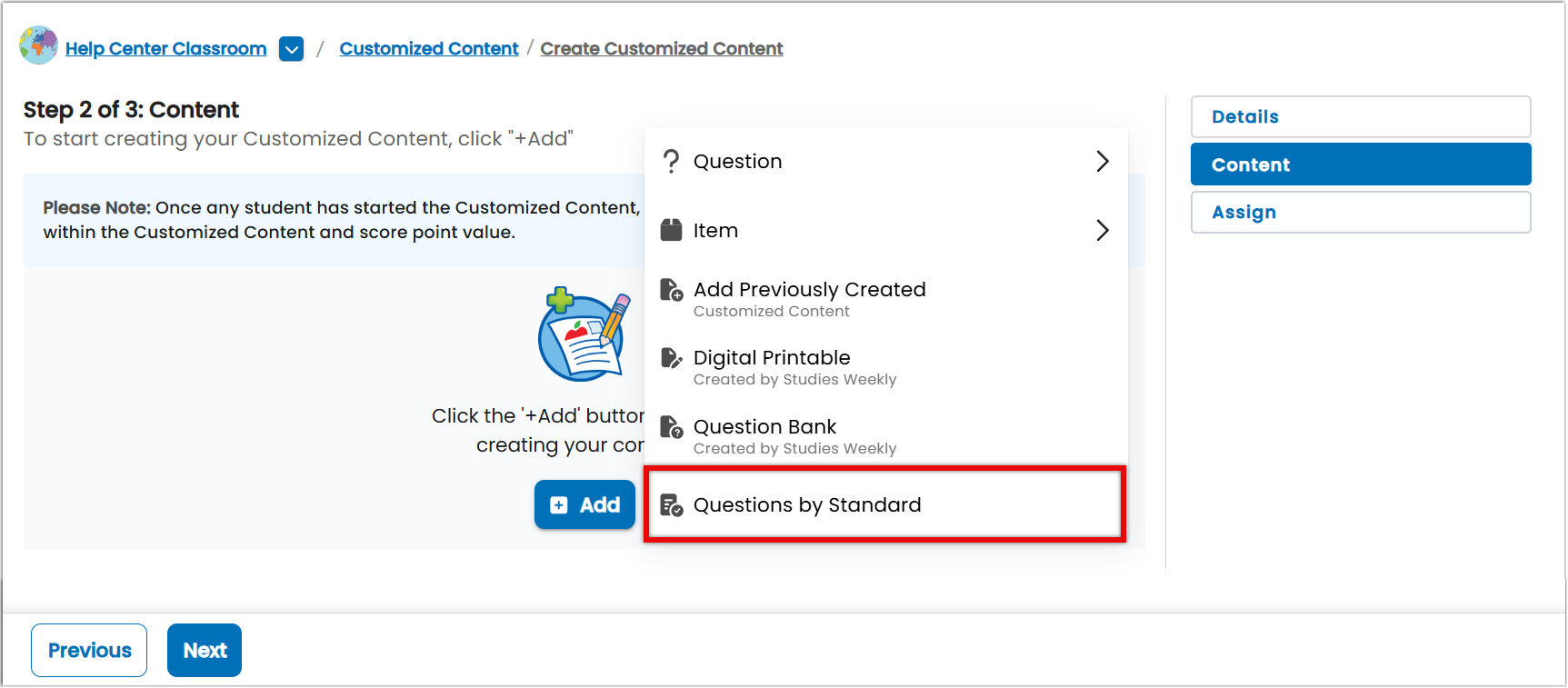Expand the Question submenu chevron
Image resolution: width=1568 pixels, height=688 pixels.
(x=1102, y=161)
